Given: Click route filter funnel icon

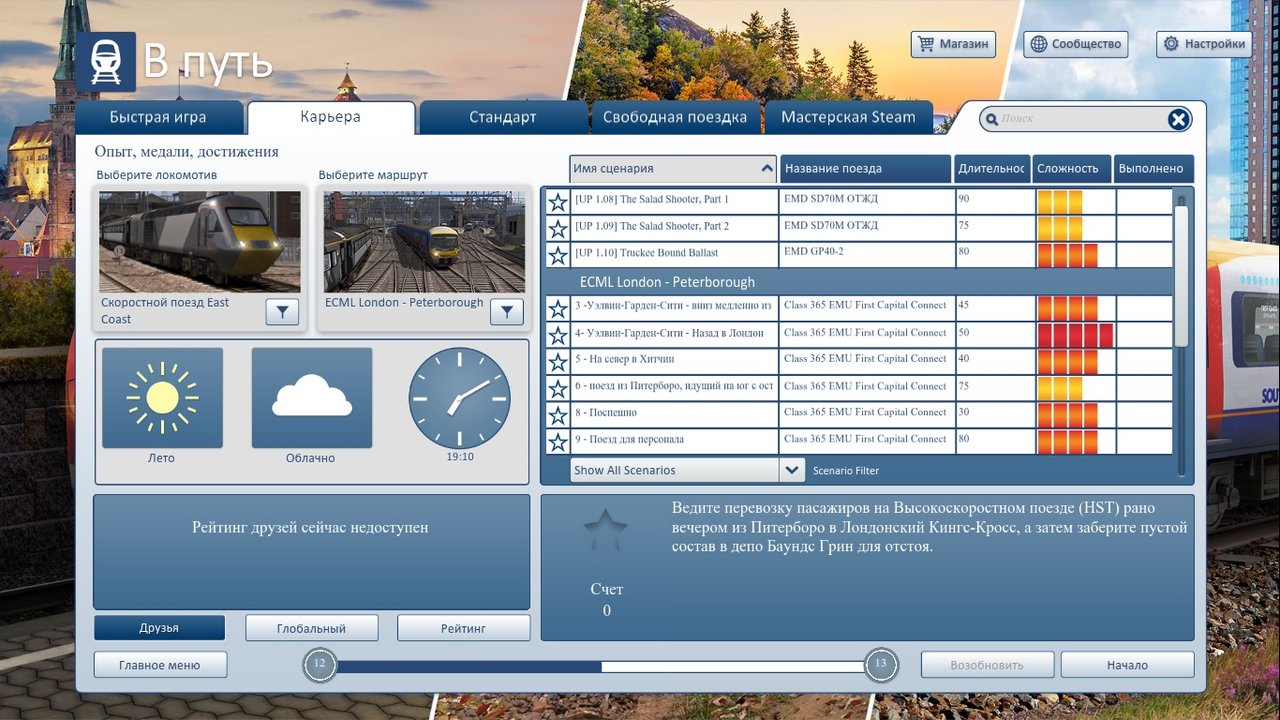Looking at the screenshot, I should pyautogui.click(x=507, y=313).
